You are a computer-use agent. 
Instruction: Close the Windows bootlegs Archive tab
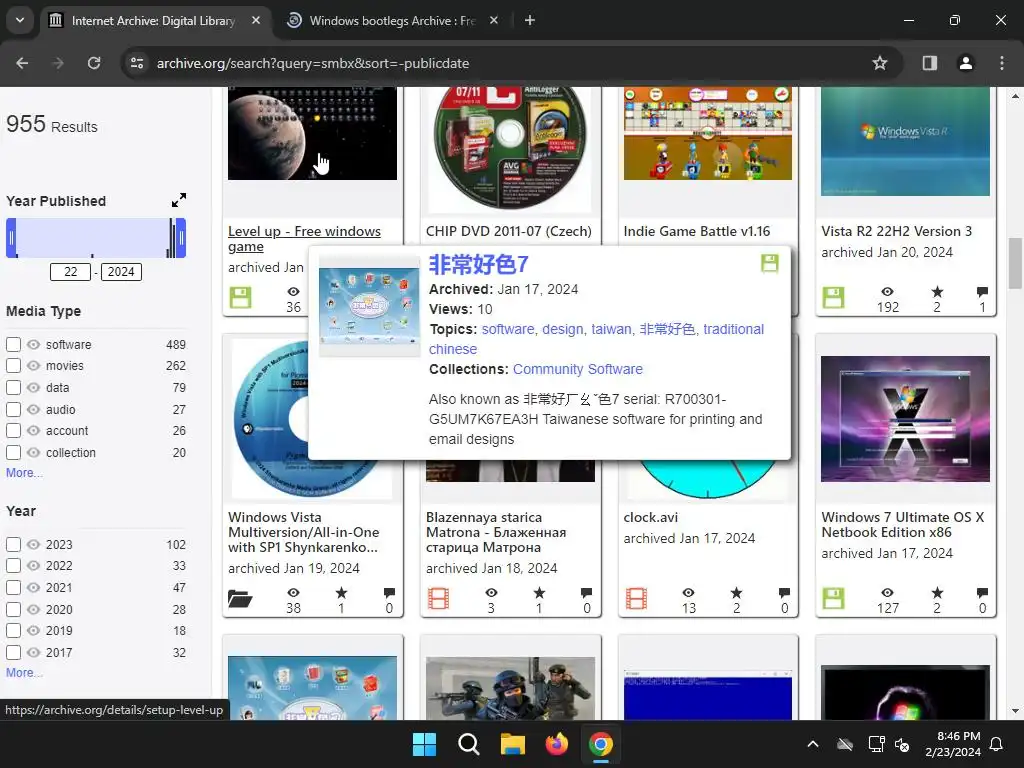[x=494, y=20]
